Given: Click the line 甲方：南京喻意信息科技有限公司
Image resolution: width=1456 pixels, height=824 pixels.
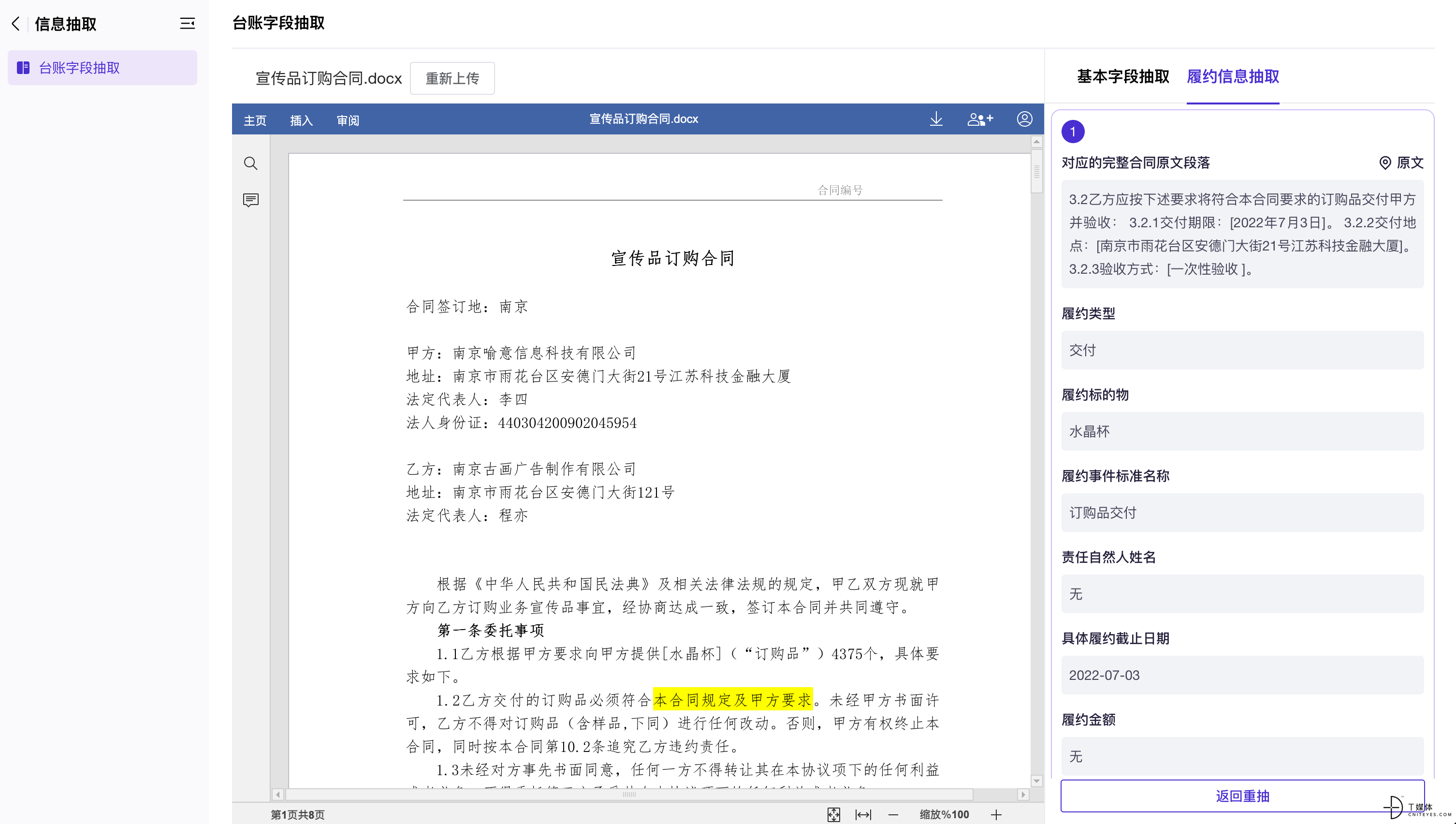Looking at the screenshot, I should [x=522, y=353].
